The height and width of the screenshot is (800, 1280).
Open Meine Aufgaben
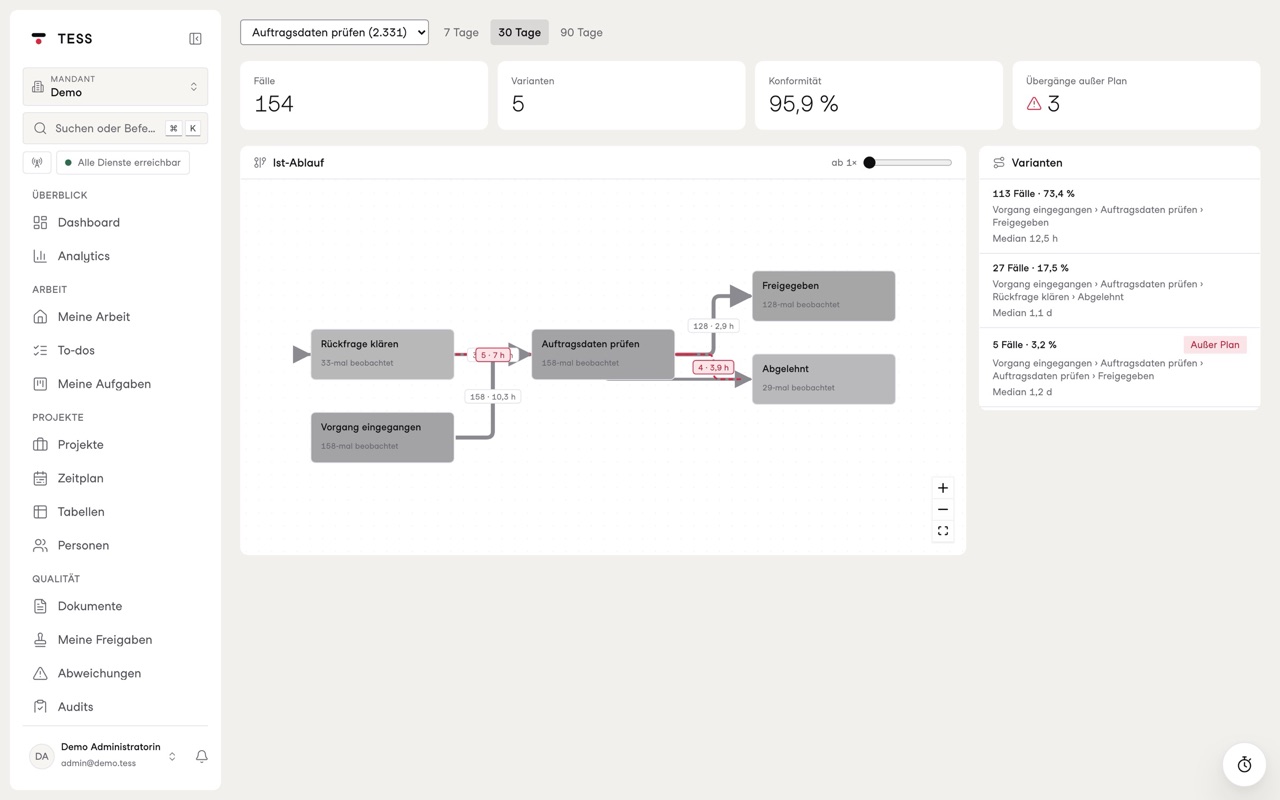click(x=115, y=384)
